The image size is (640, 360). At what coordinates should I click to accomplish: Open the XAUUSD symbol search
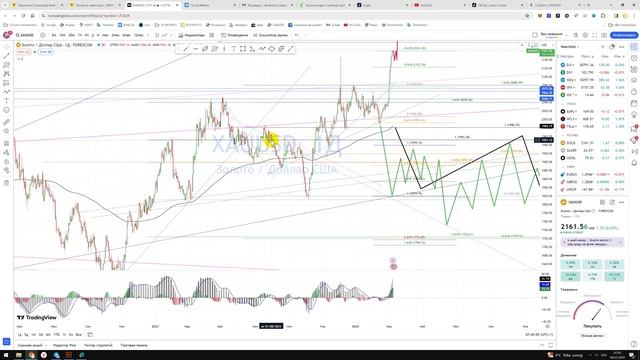coord(25,35)
